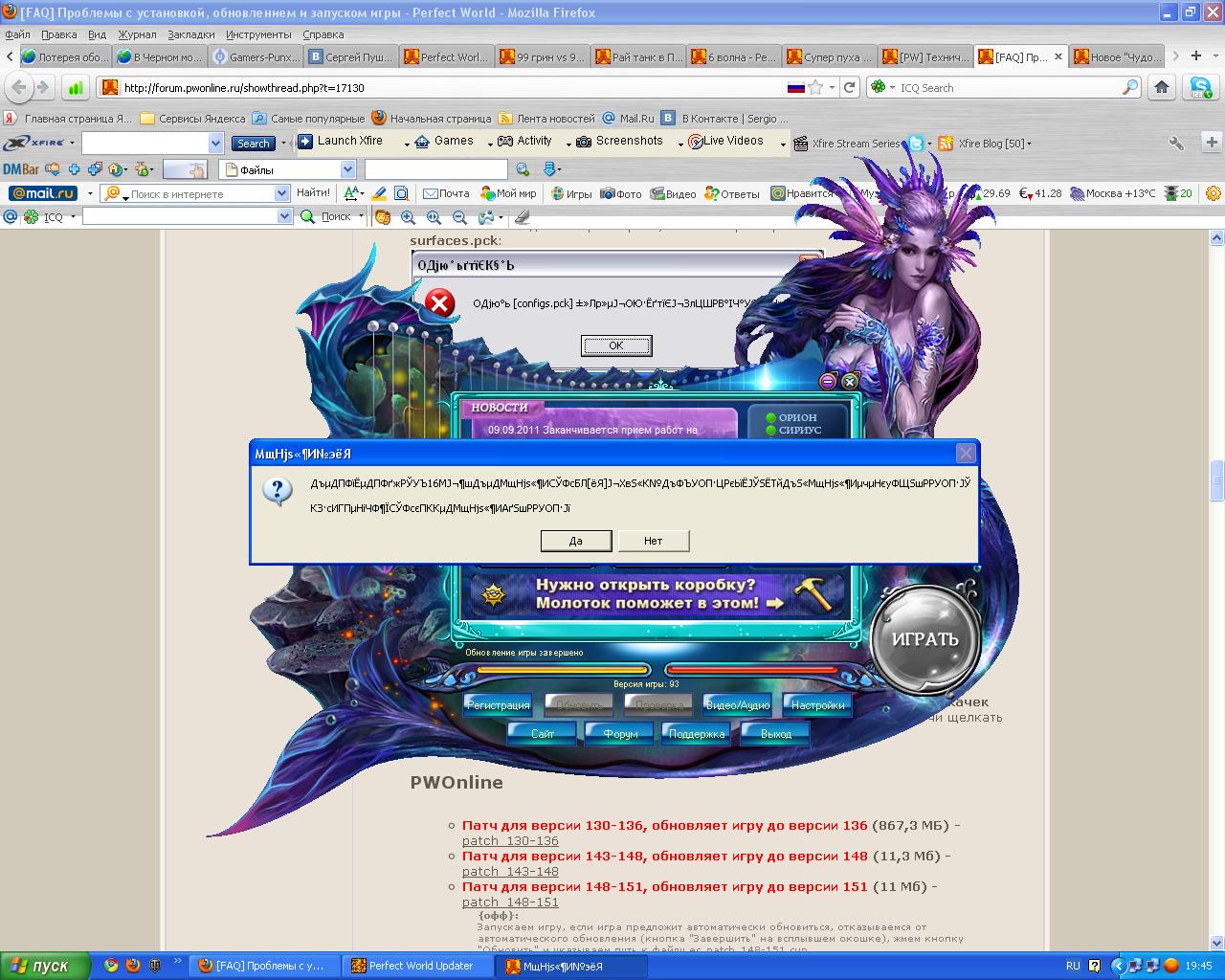Click the hammer banner in the updater
Viewport: 1225px width, 980px height.
pyautogui.click(x=658, y=593)
